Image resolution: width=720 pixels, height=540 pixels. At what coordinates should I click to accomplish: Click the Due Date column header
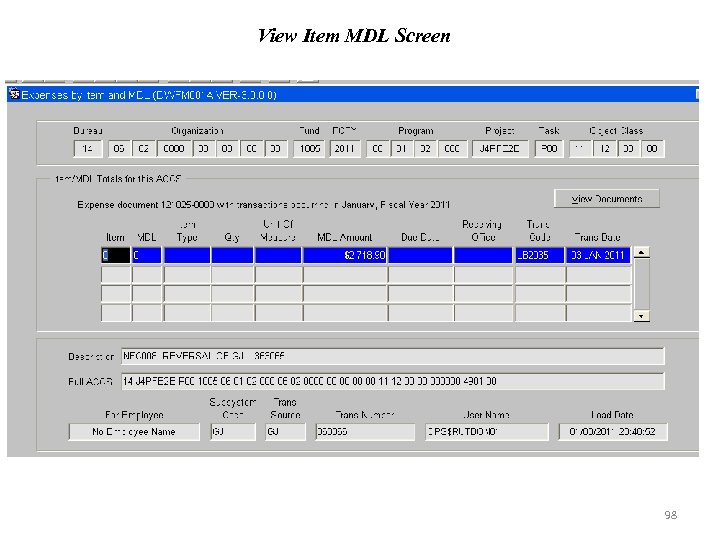pyautogui.click(x=420, y=237)
